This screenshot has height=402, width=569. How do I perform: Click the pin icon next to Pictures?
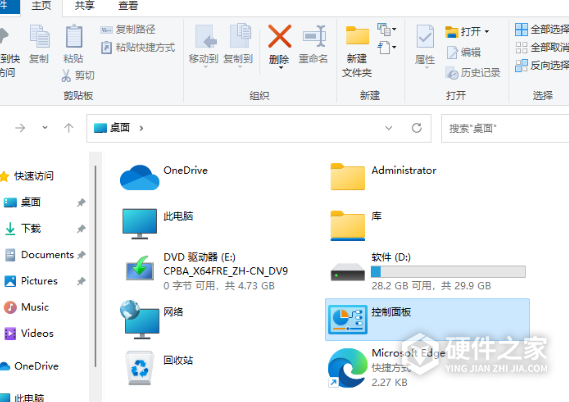(x=81, y=281)
